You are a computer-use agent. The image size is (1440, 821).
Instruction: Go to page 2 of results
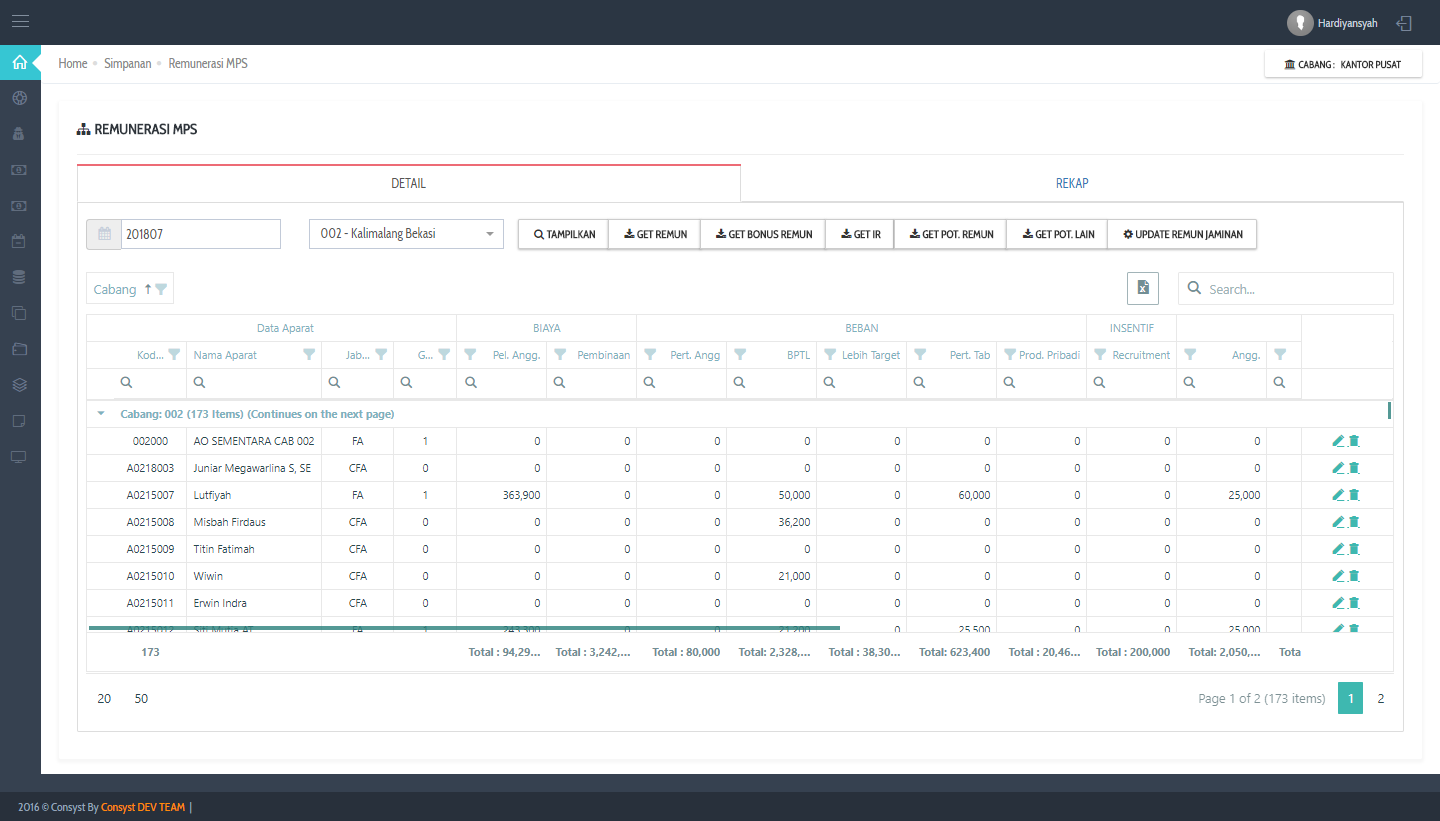(x=1380, y=699)
